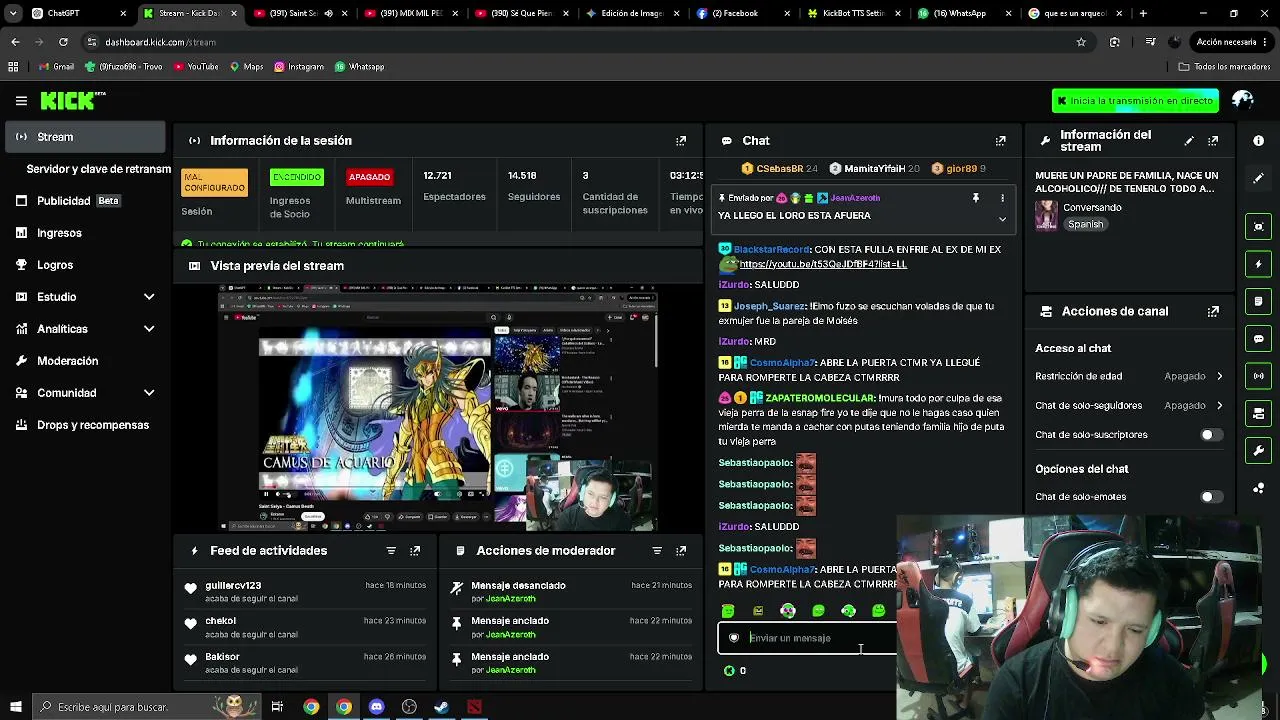Viewport: 1280px width, 720px height.
Task: Pop out the Acciones de canal panel
Action: [1213, 312]
